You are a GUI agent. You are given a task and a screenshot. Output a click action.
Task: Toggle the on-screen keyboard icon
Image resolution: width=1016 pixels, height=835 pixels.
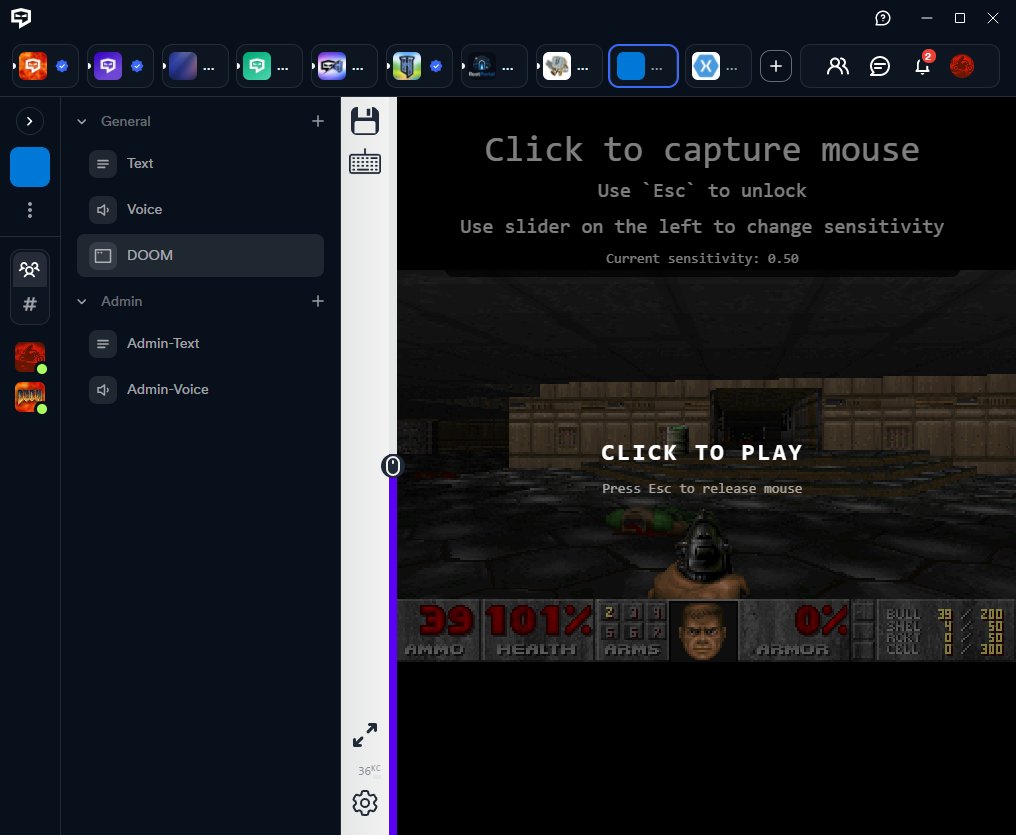[x=365, y=162]
